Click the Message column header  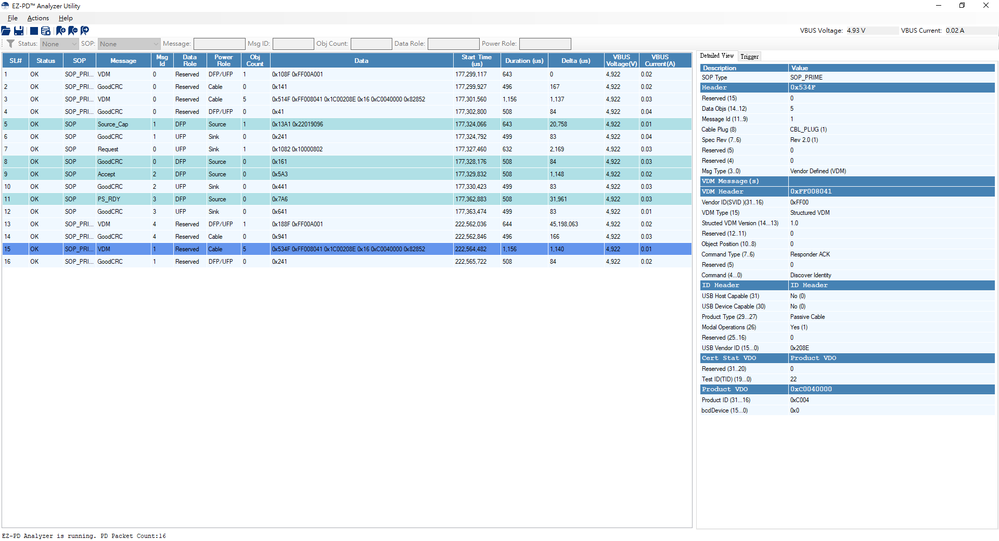pyautogui.click(x=123, y=61)
